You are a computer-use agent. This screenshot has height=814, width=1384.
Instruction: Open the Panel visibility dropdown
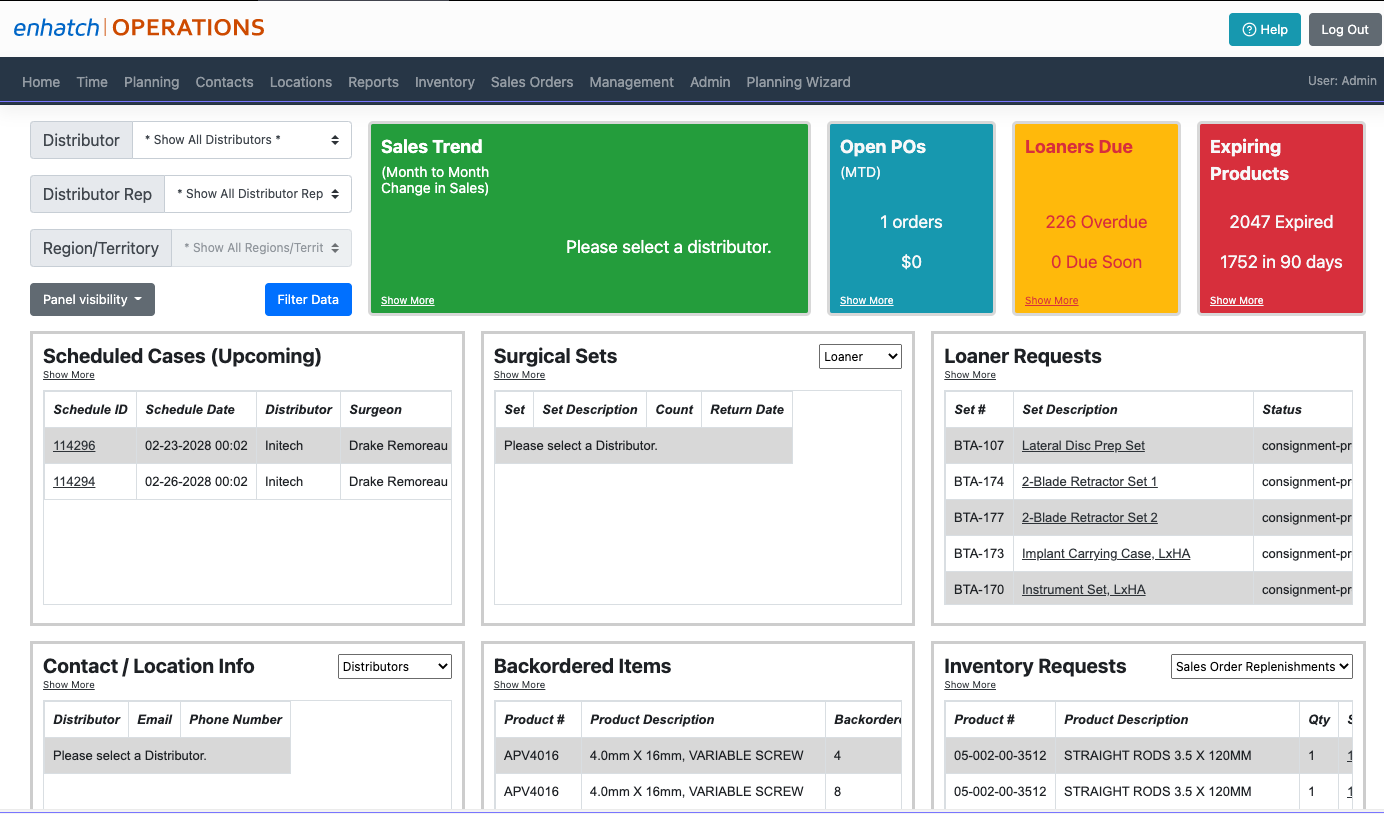click(x=92, y=299)
